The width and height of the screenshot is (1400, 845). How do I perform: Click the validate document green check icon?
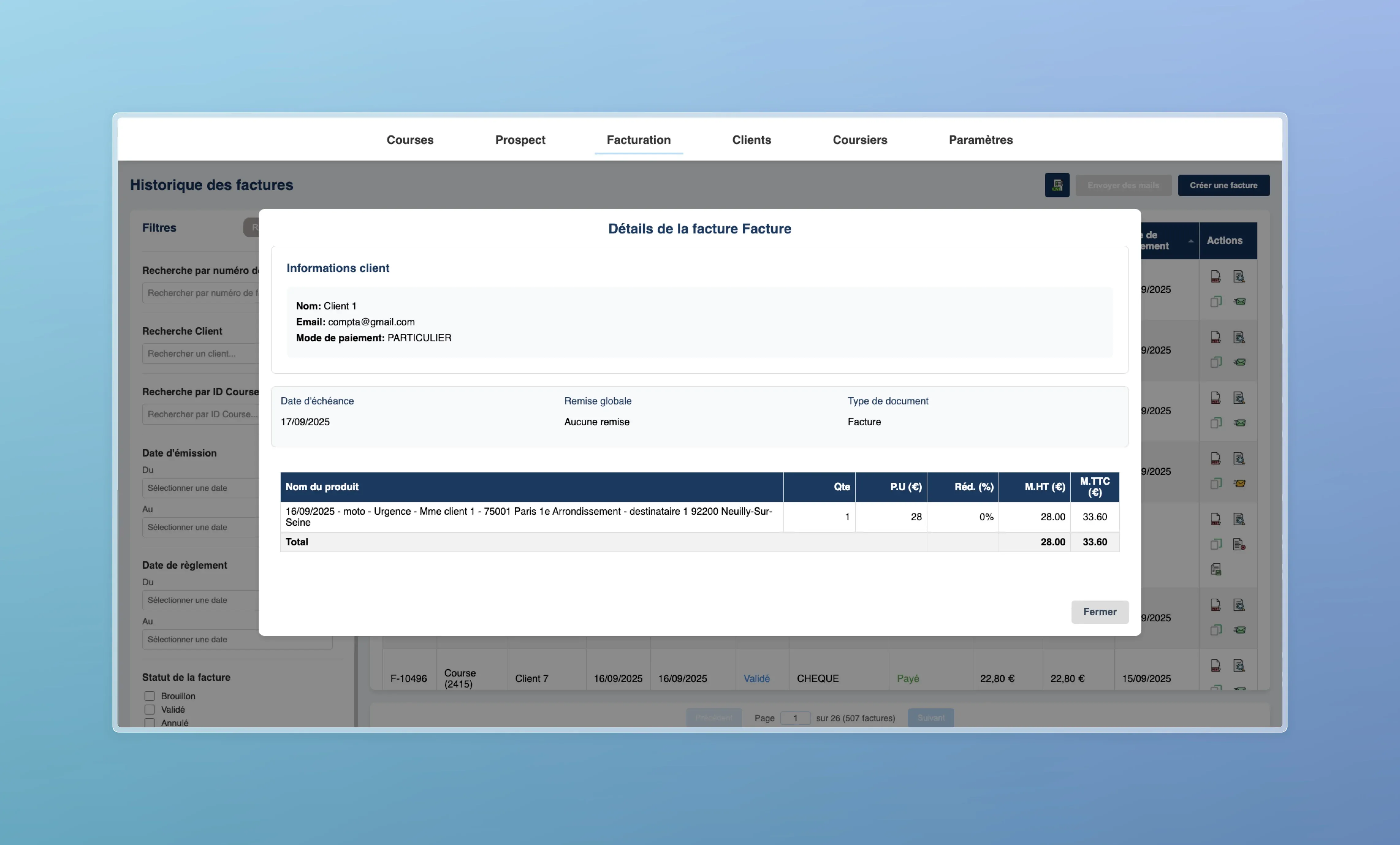click(x=1215, y=569)
